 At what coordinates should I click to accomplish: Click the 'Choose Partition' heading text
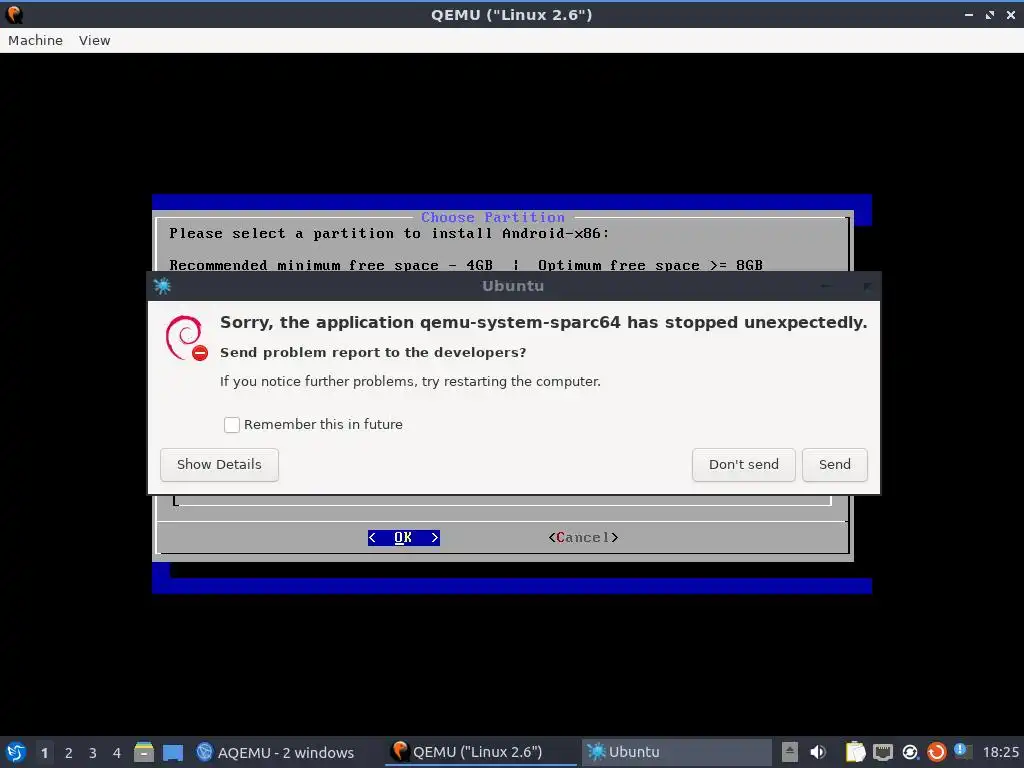pyautogui.click(x=492, y=217)
